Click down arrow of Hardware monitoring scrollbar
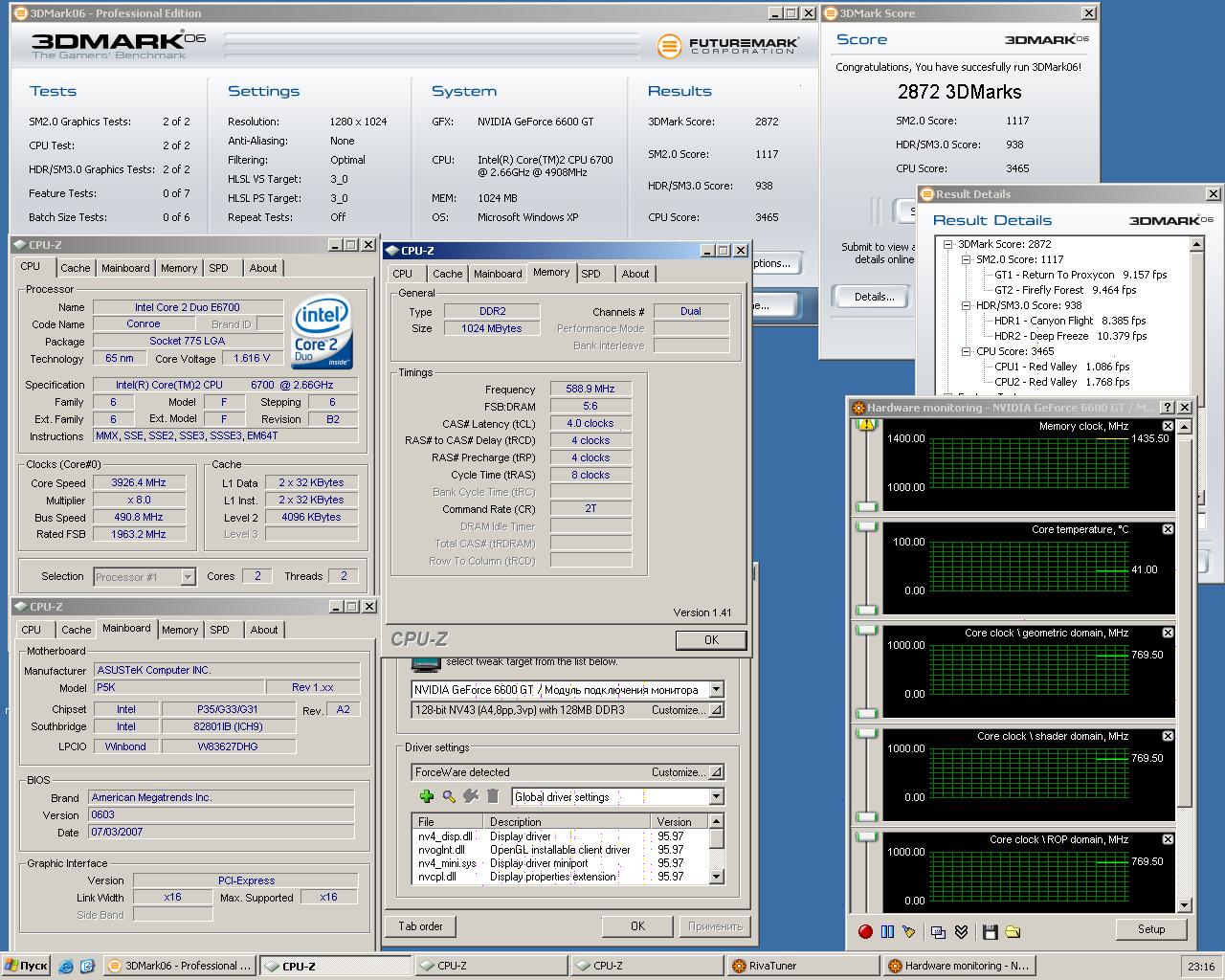The width and height of the screenshot is (1225, 980). point(1185,904)
